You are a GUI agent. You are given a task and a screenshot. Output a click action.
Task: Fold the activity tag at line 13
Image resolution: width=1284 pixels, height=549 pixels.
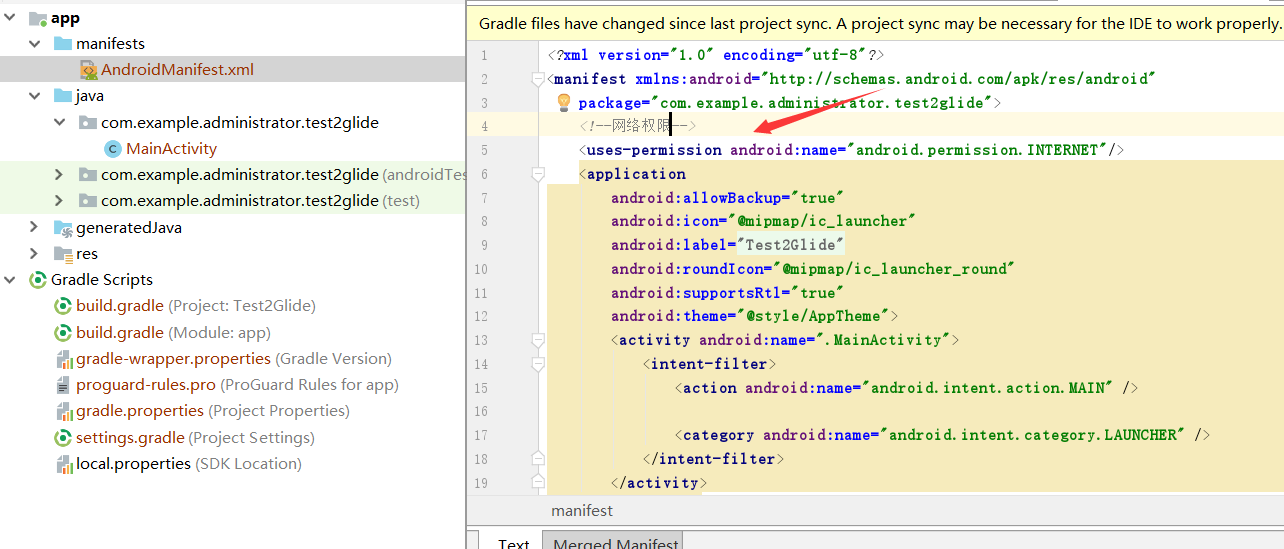[539, 340]
